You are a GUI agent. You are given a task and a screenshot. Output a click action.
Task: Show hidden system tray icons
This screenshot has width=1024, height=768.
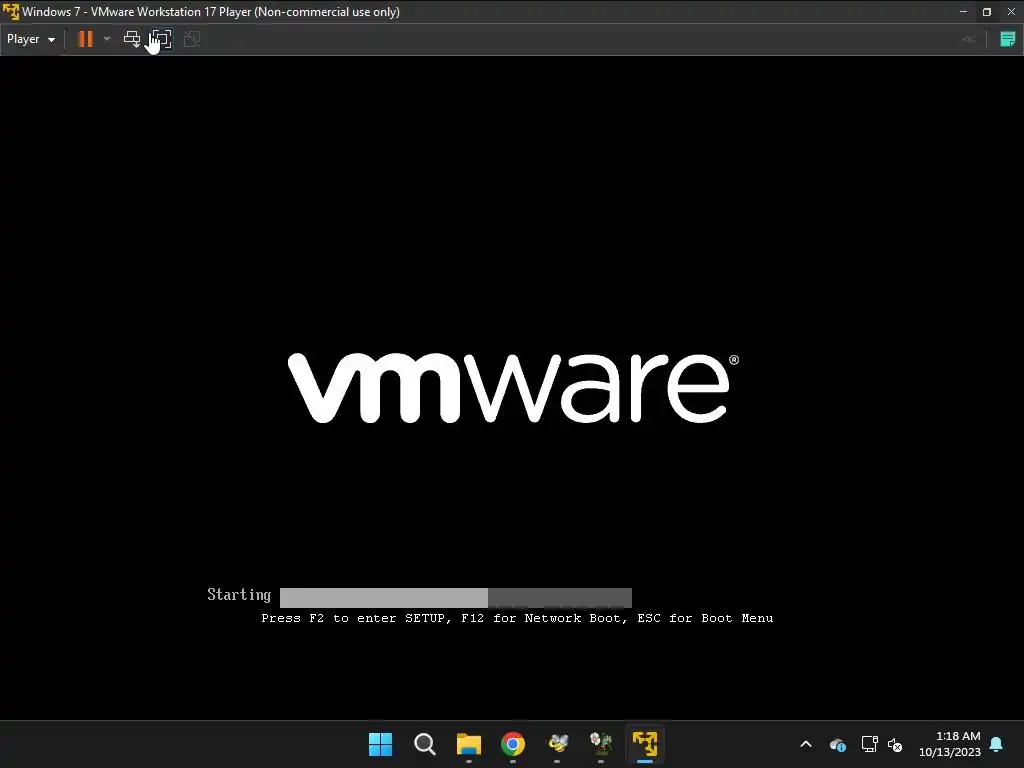806,744
